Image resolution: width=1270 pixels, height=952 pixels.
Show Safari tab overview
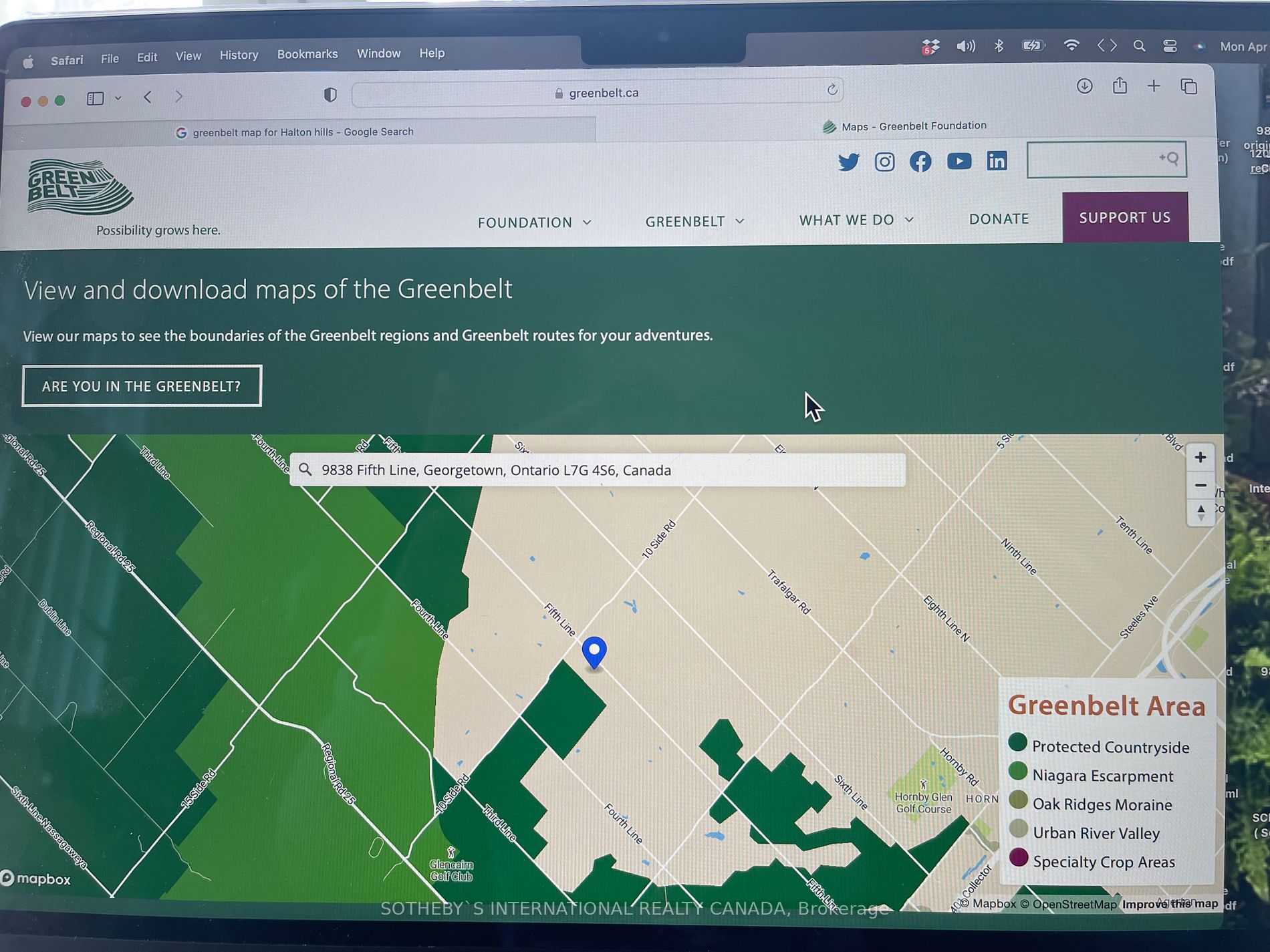tap(1188, 86)
